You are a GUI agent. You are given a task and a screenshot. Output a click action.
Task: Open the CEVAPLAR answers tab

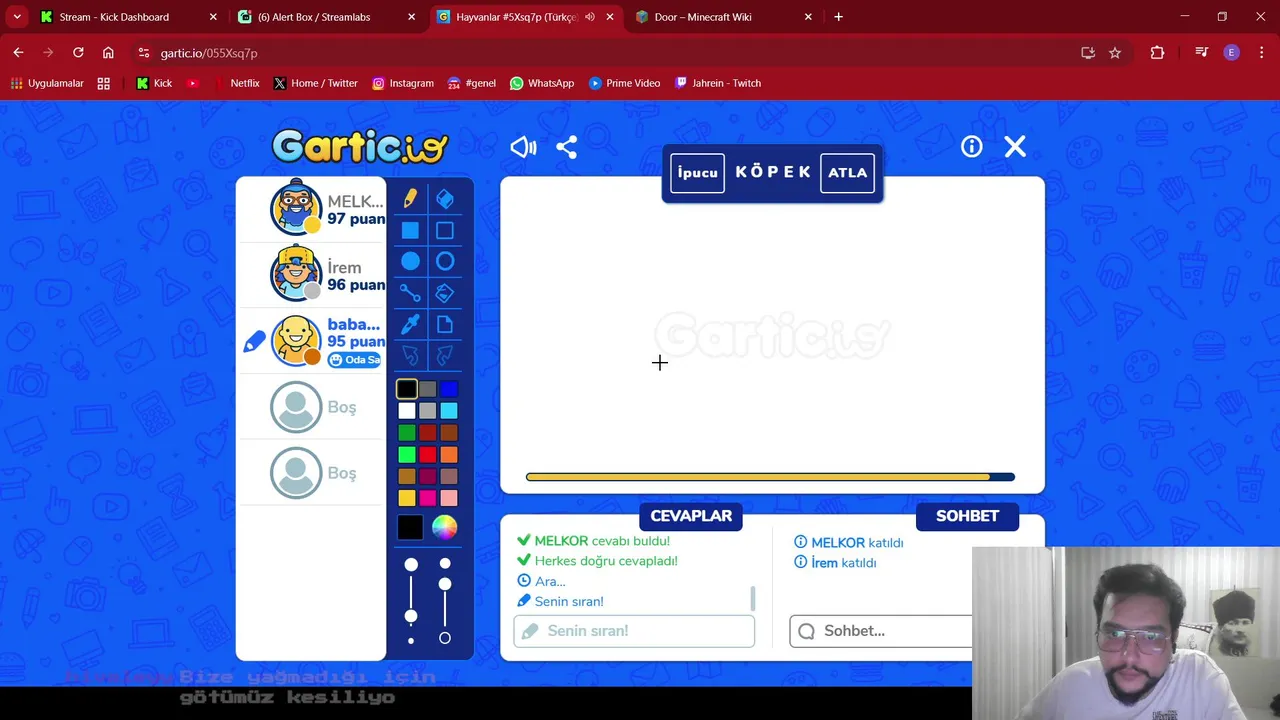coord(691,516)
